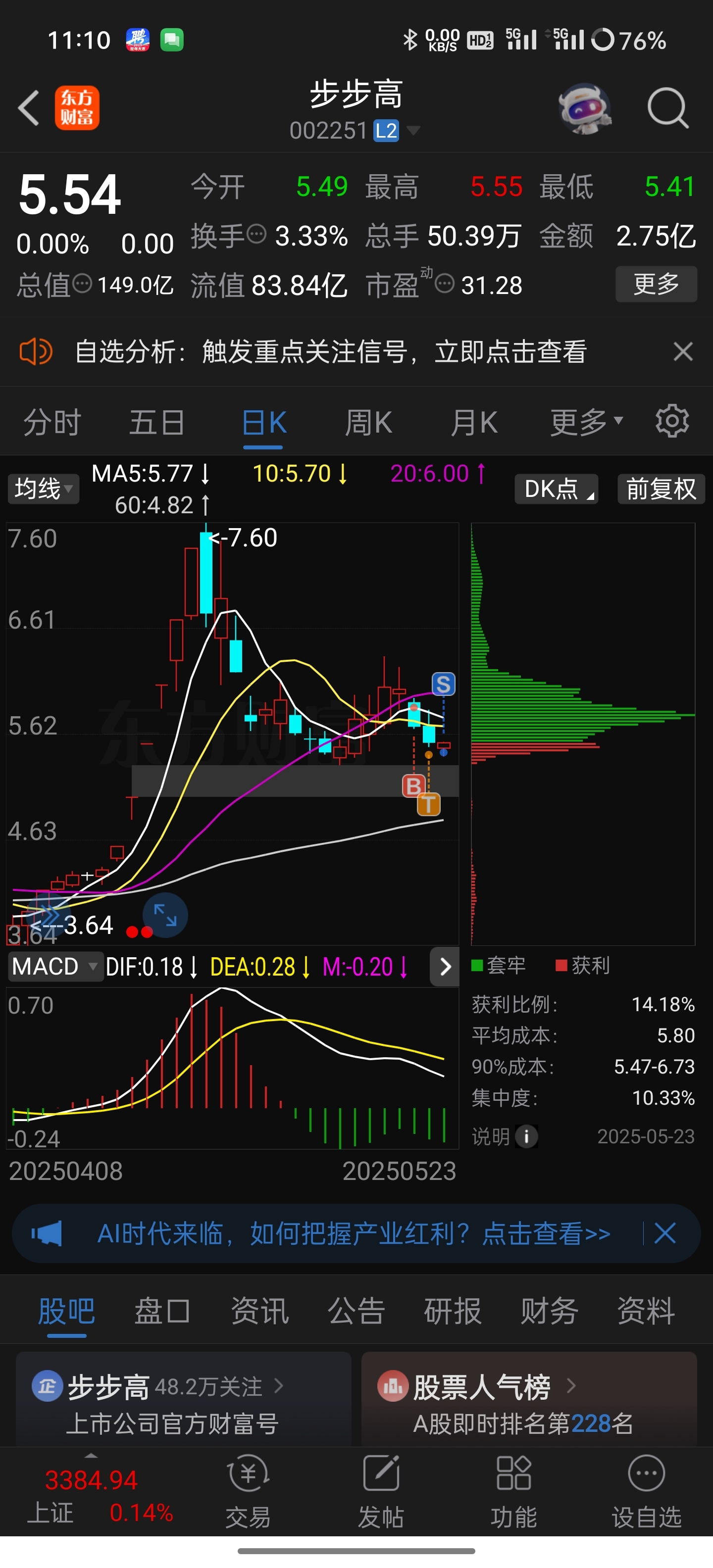This screenshot has width=713, height=1568.
Task: Switch to 财务 tab
Action: point(549,1311)
